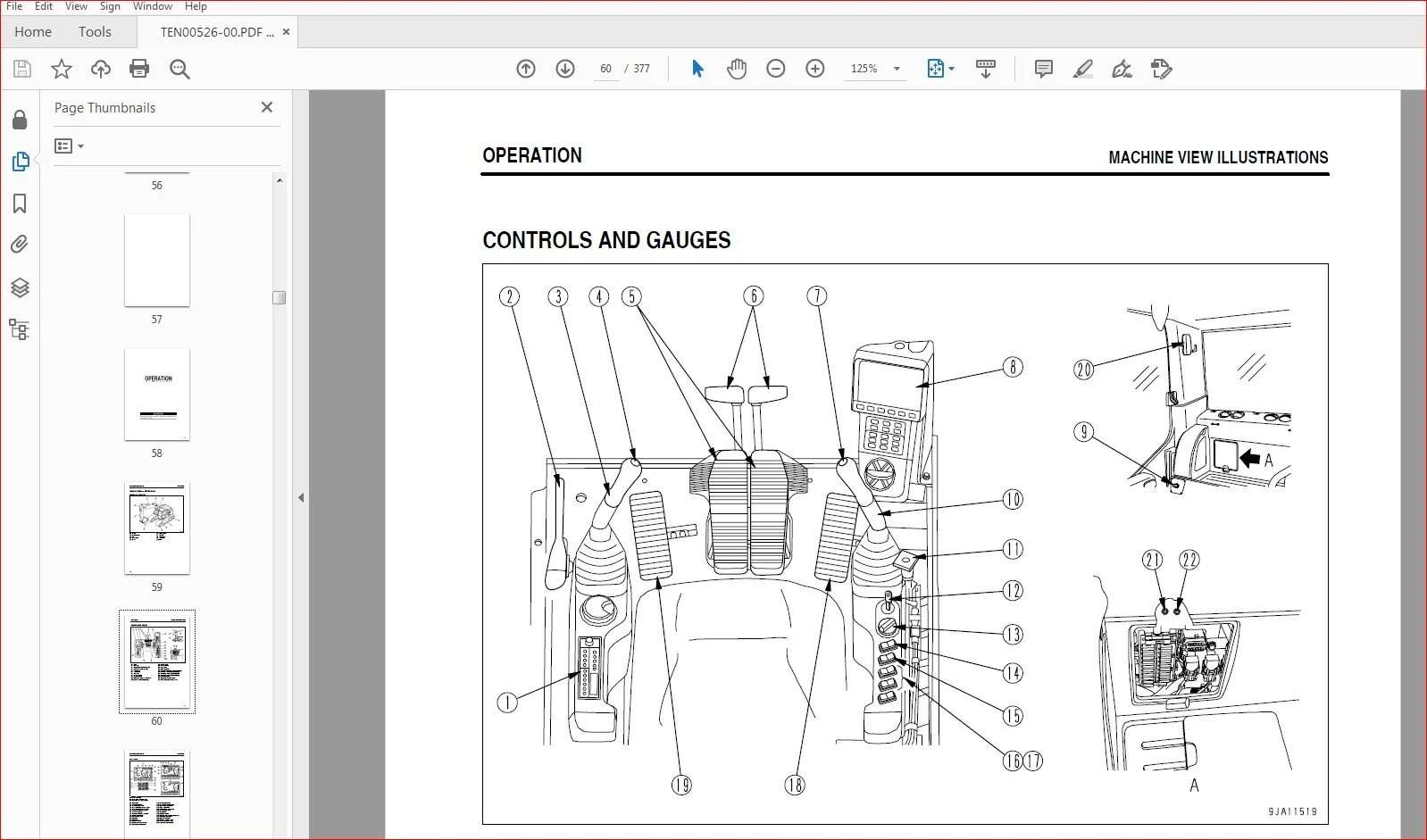Image resolution: width=1427 pixels, height=840 pixels.
Task: Switch to the Tools tab
Action: 95,32
